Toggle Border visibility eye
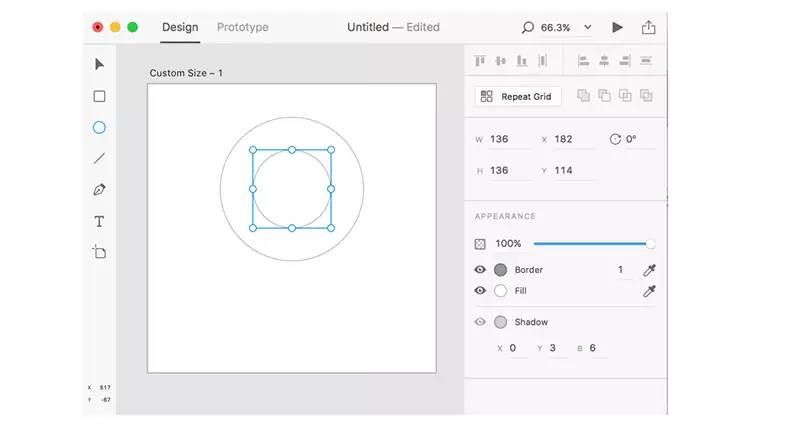The width and height of the screenshot is (800, 429). point(480,270)
